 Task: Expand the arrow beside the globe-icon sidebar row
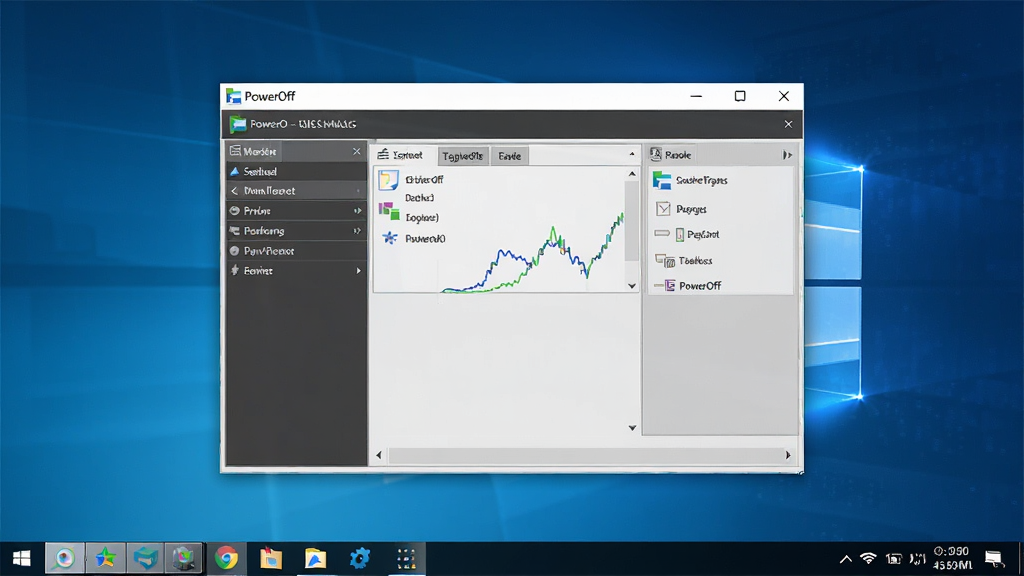[357, 211]
